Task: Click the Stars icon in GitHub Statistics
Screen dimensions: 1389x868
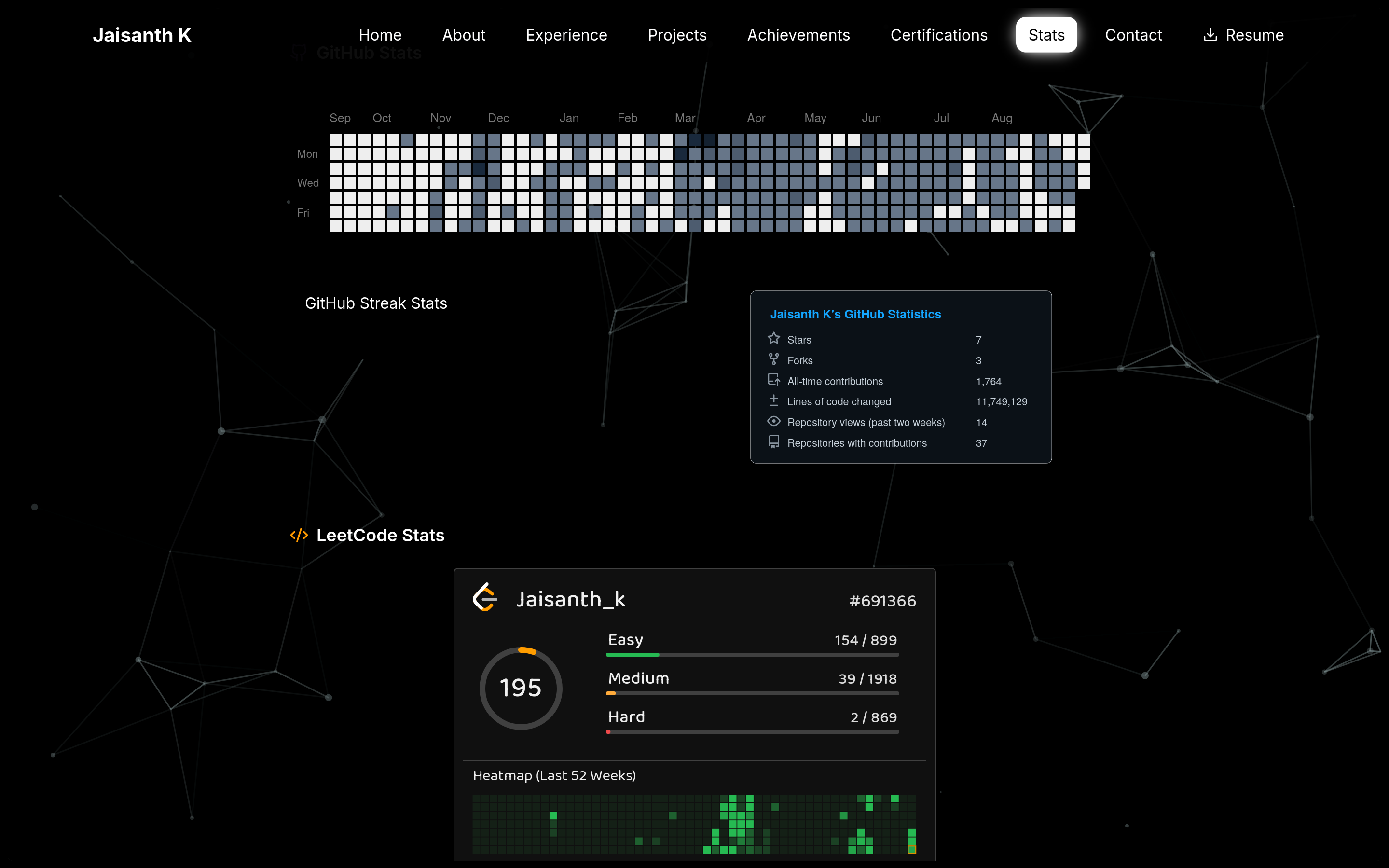Action: (x=774, y=339)
